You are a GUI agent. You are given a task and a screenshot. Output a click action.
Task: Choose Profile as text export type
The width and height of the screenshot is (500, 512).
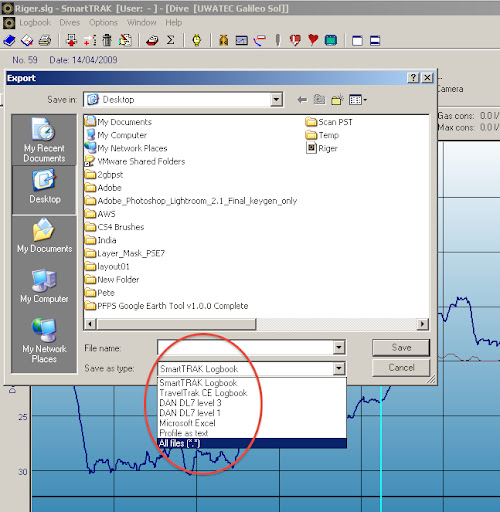coord(252,433)
